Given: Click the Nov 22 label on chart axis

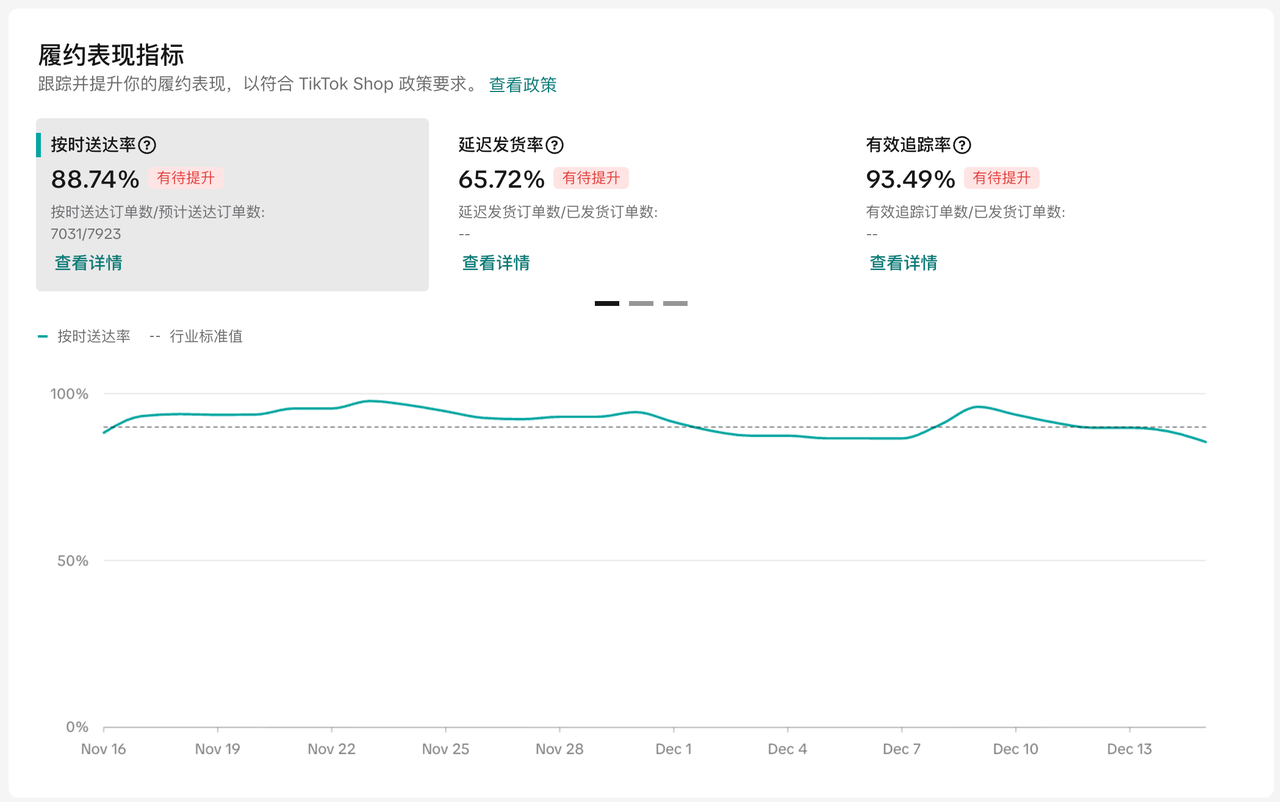Looking at the screenshot, I should [331, 749].
